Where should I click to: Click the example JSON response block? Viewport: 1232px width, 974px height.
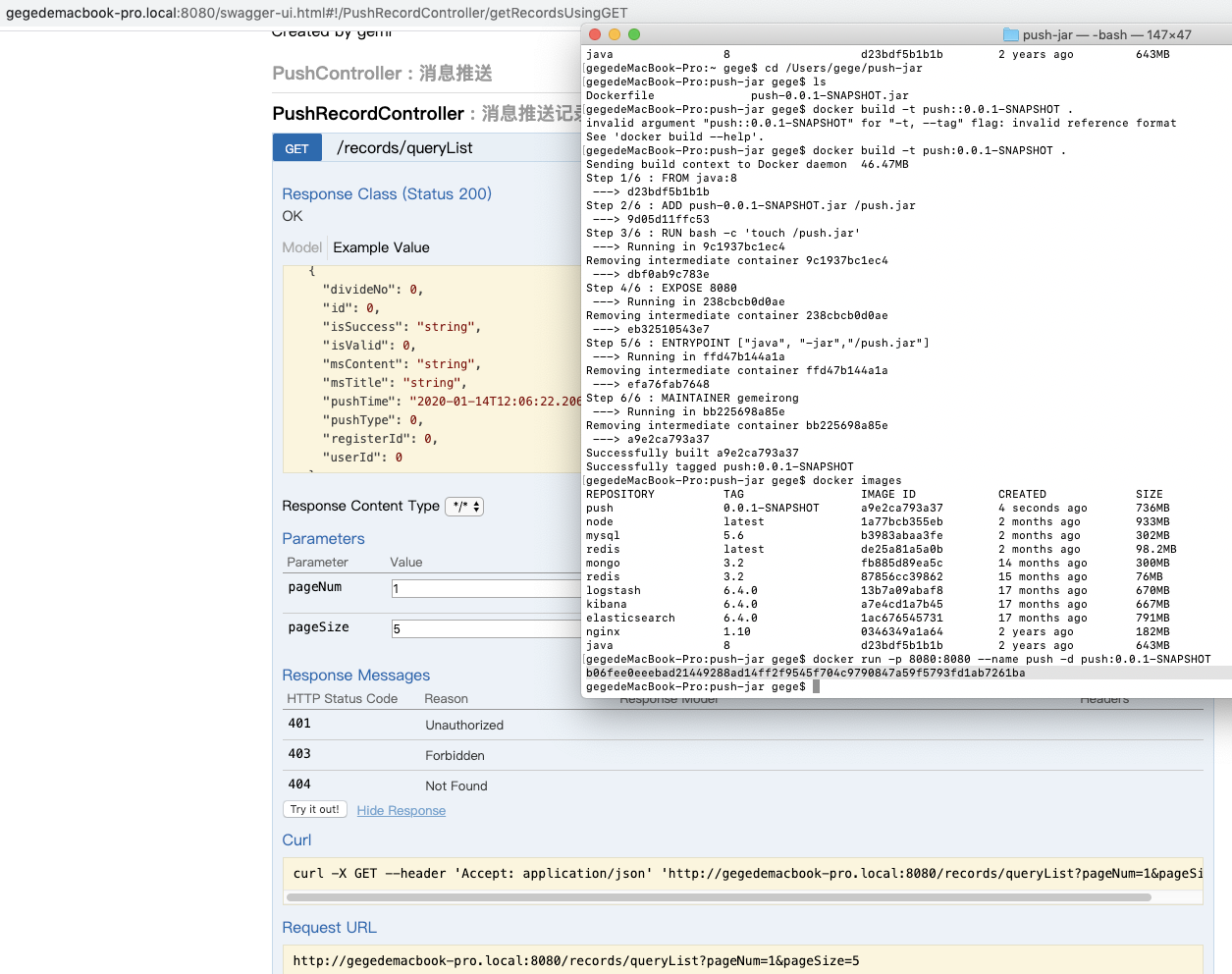coord(432,369)
